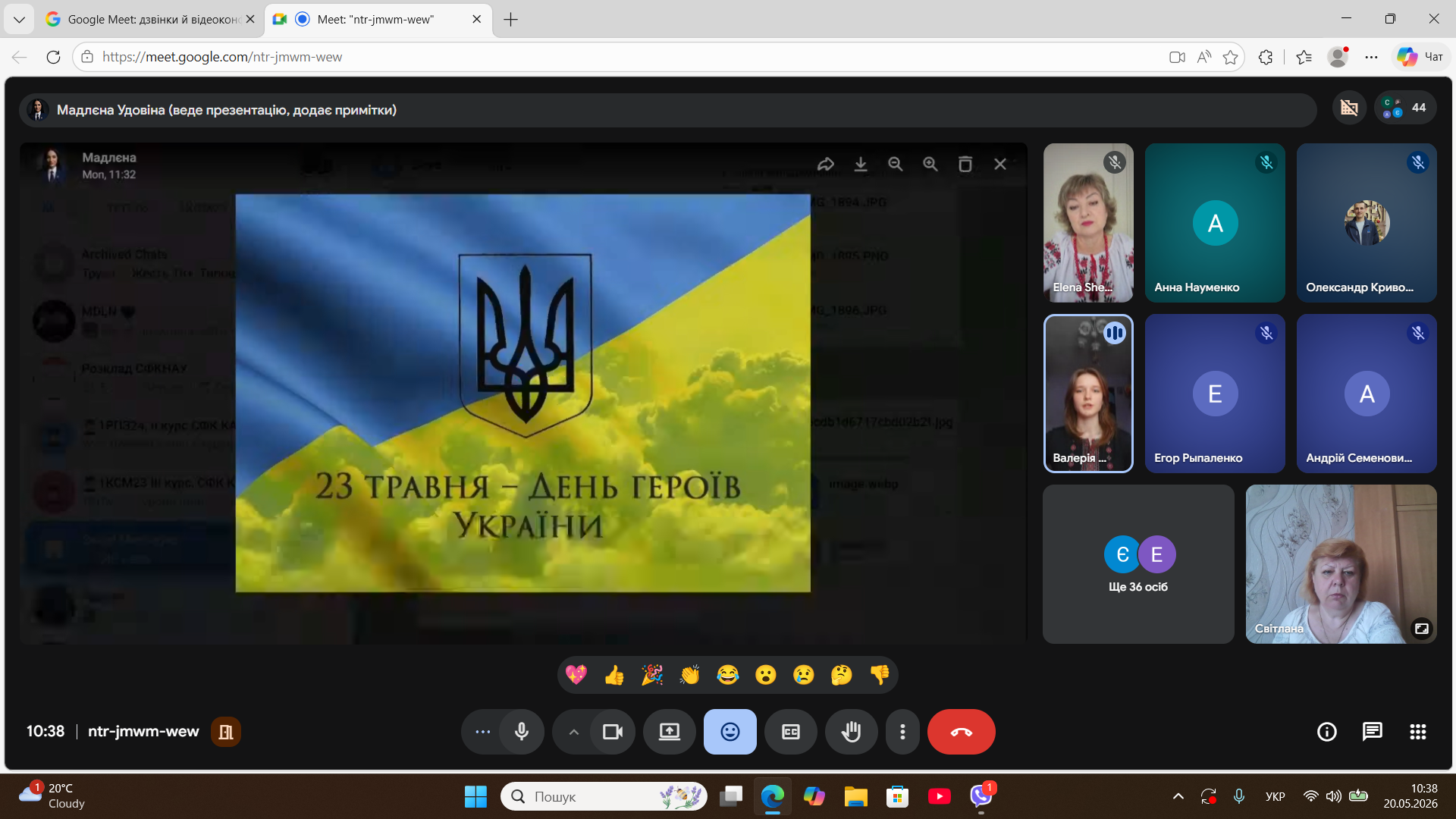The height and width of the screenshot is (819, 1456).
Task: Show hidden system tray icons
Action: point(1178,796)
